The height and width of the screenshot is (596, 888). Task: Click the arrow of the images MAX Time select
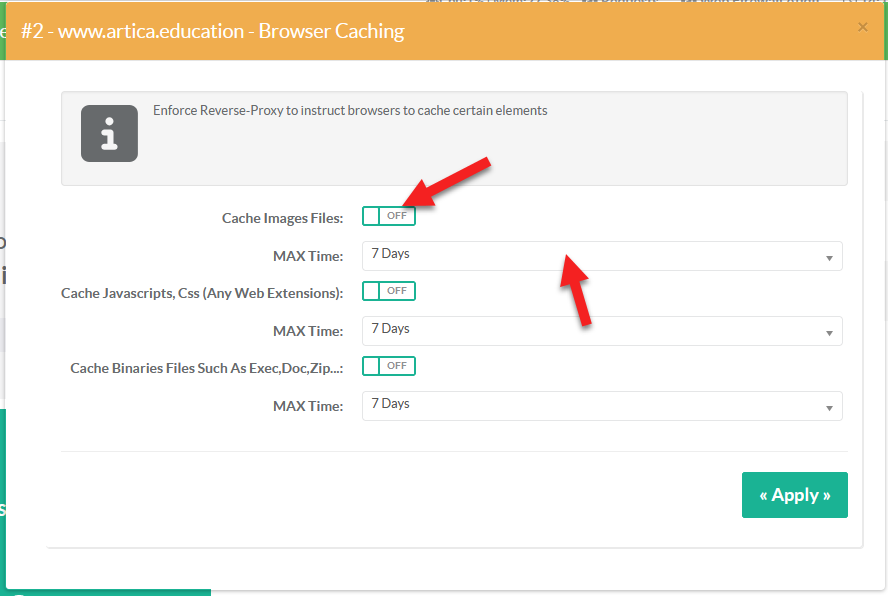pyautogui.click(x=829, y=258)
